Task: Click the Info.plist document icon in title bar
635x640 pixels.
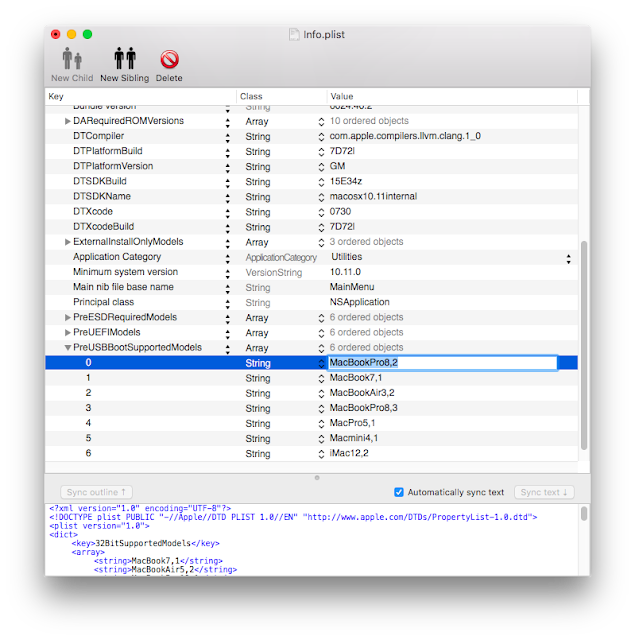Action: (x=294, y=35)
